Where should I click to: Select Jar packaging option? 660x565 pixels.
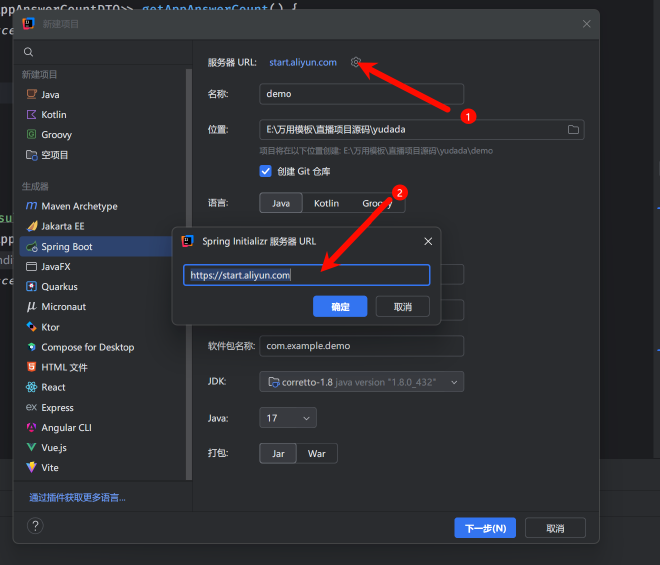point(278,453)
